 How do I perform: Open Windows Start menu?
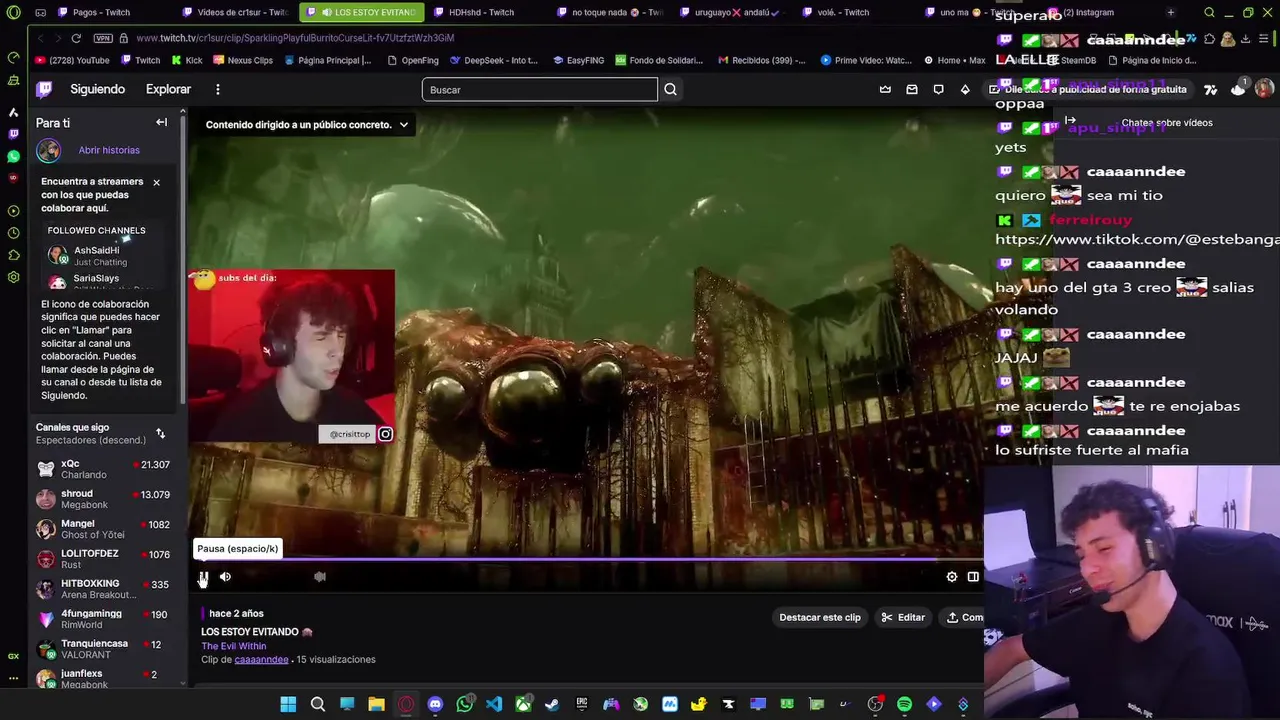pyautogui.click(x=288, y=704)
